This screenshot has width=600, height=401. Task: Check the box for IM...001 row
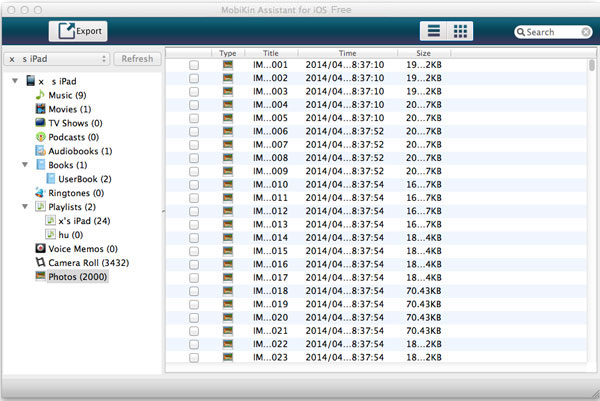(194, 65)
